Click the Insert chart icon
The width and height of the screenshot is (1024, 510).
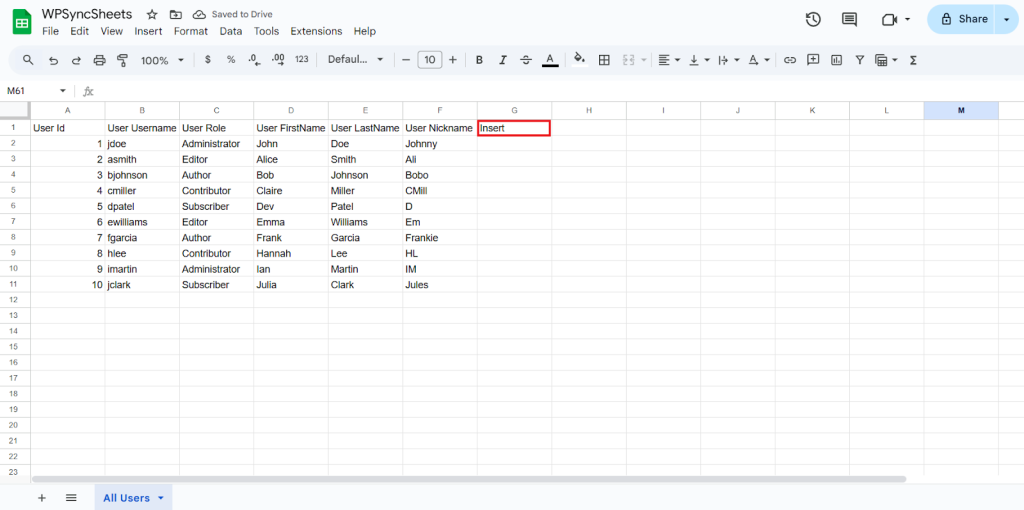[x=837, y=60]
